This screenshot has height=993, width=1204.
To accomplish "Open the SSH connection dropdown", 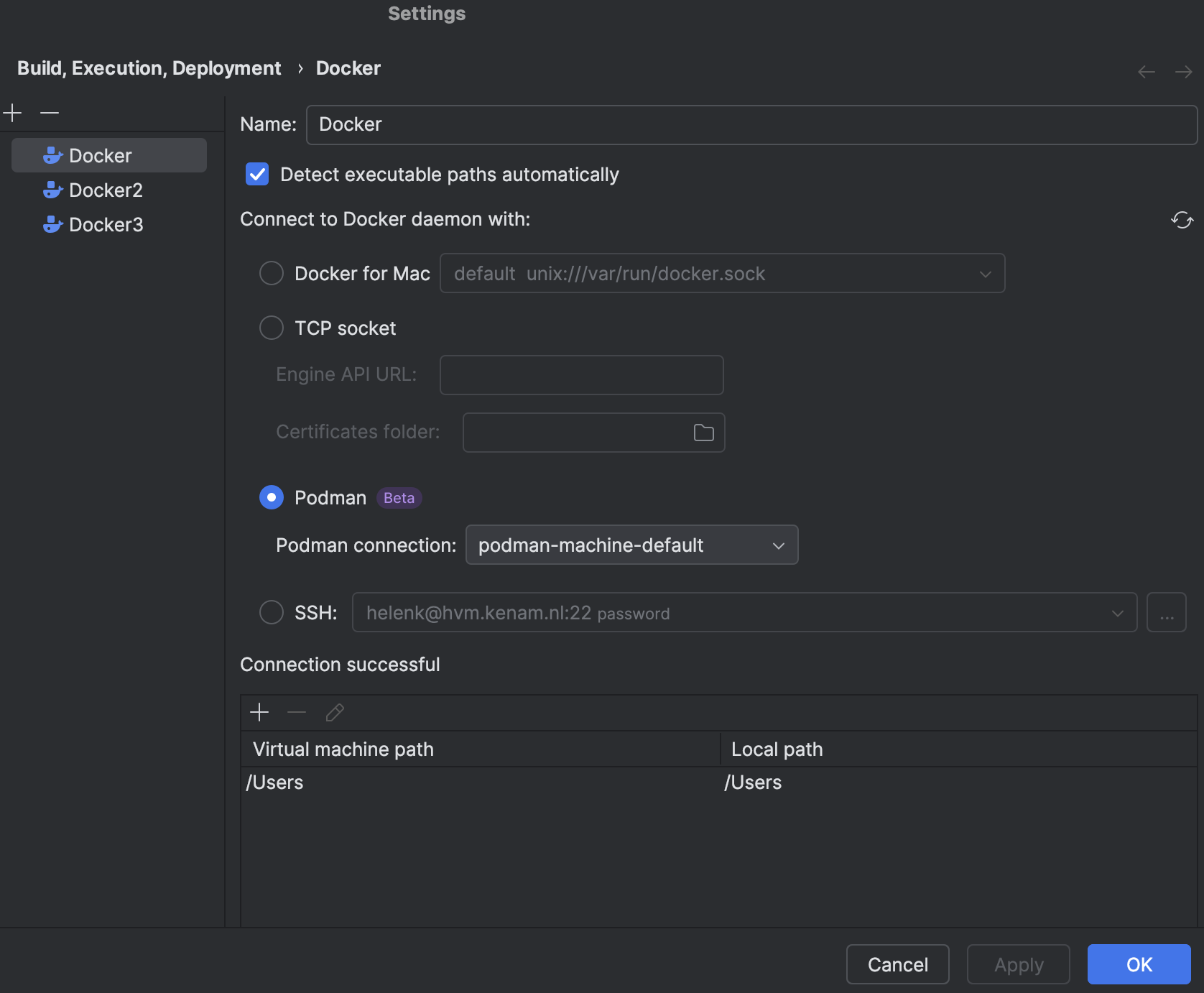I will tap(1117, 613).
